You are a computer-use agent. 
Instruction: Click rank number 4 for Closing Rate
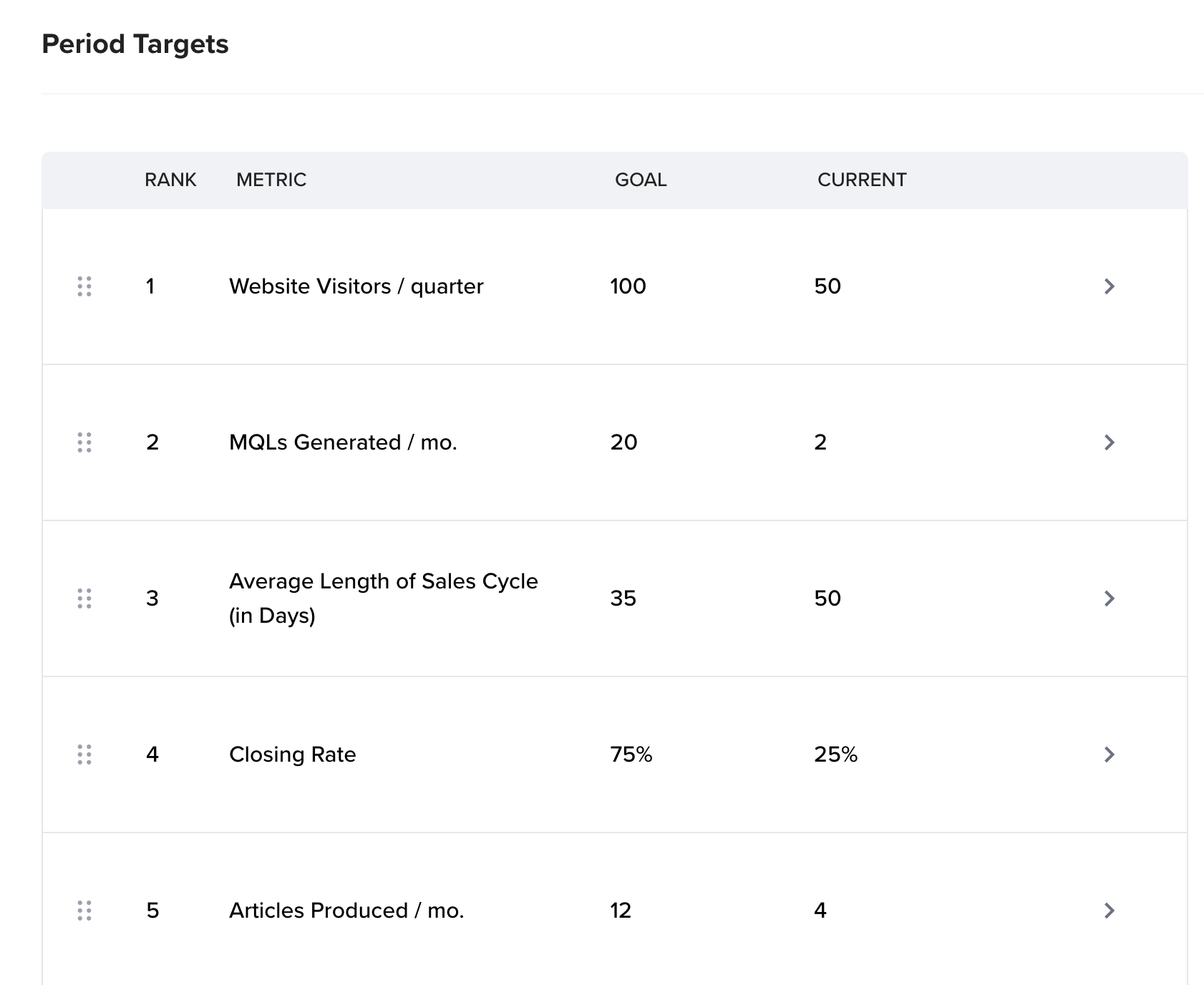tap(152, 754)
